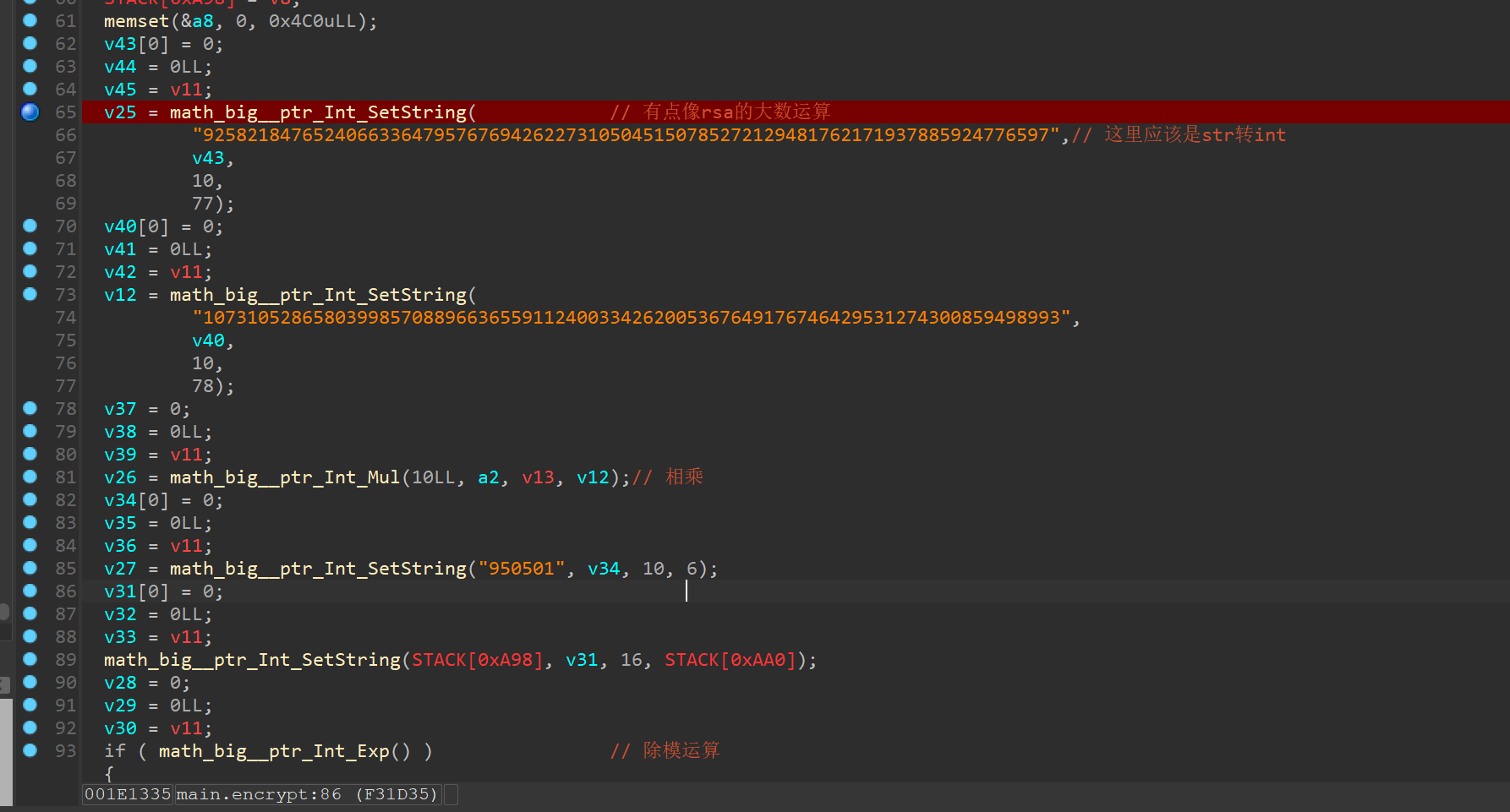Toggle breakpoint dot on line 81

(x=30, y=477)
